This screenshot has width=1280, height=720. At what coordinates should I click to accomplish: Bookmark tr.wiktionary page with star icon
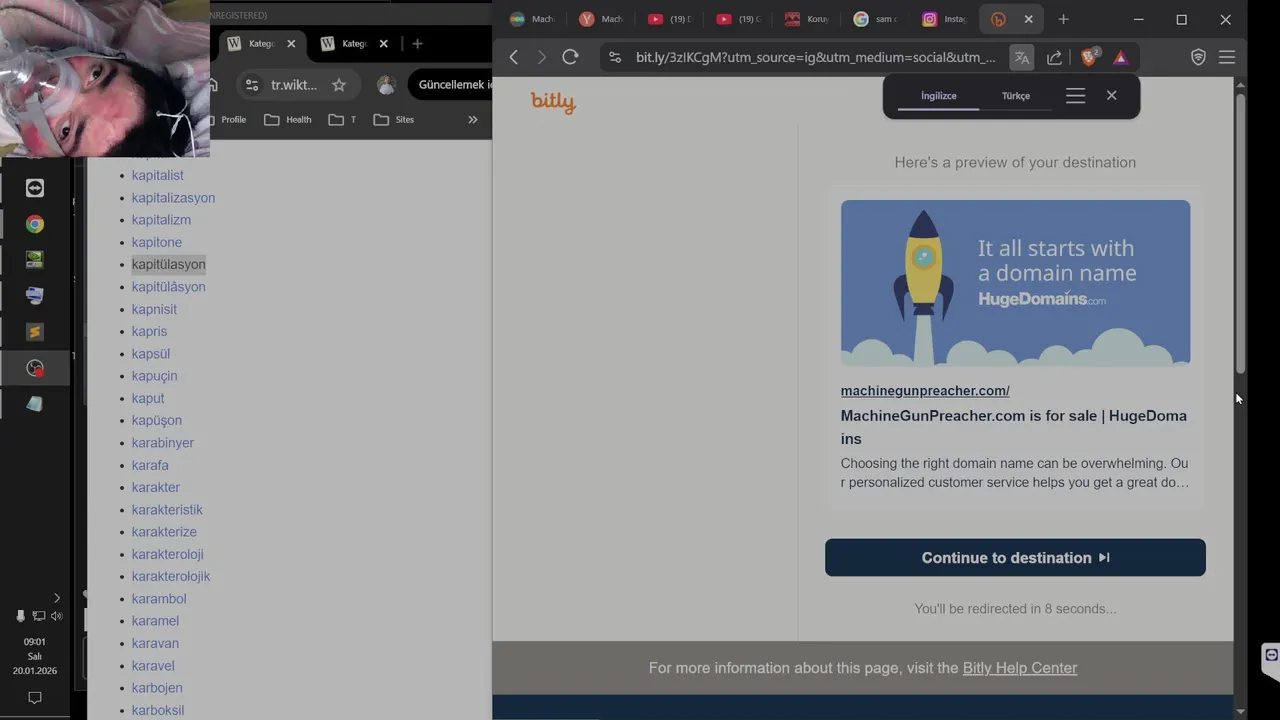coord(339,85)
